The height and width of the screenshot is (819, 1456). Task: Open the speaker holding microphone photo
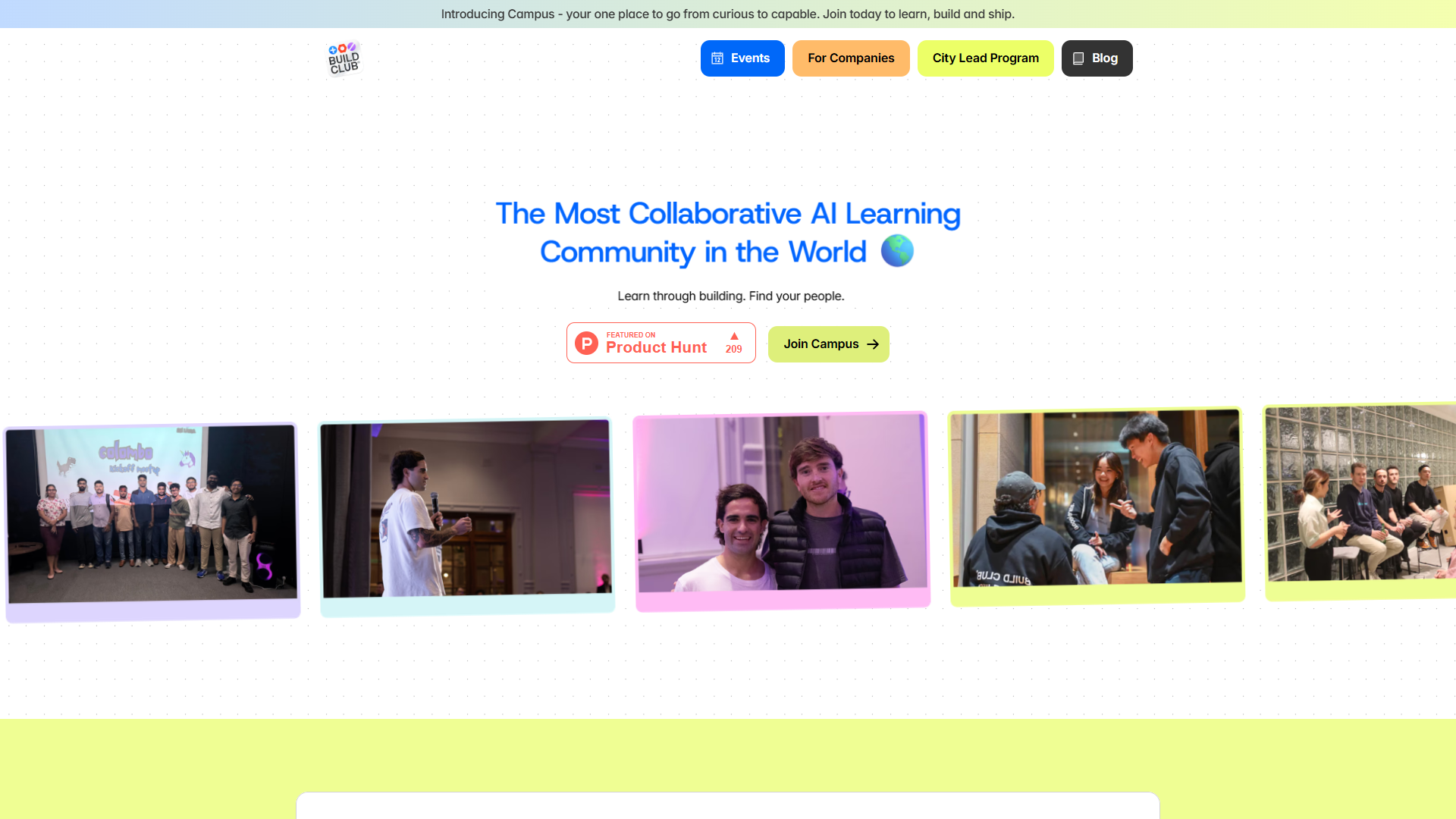[466, 516]
